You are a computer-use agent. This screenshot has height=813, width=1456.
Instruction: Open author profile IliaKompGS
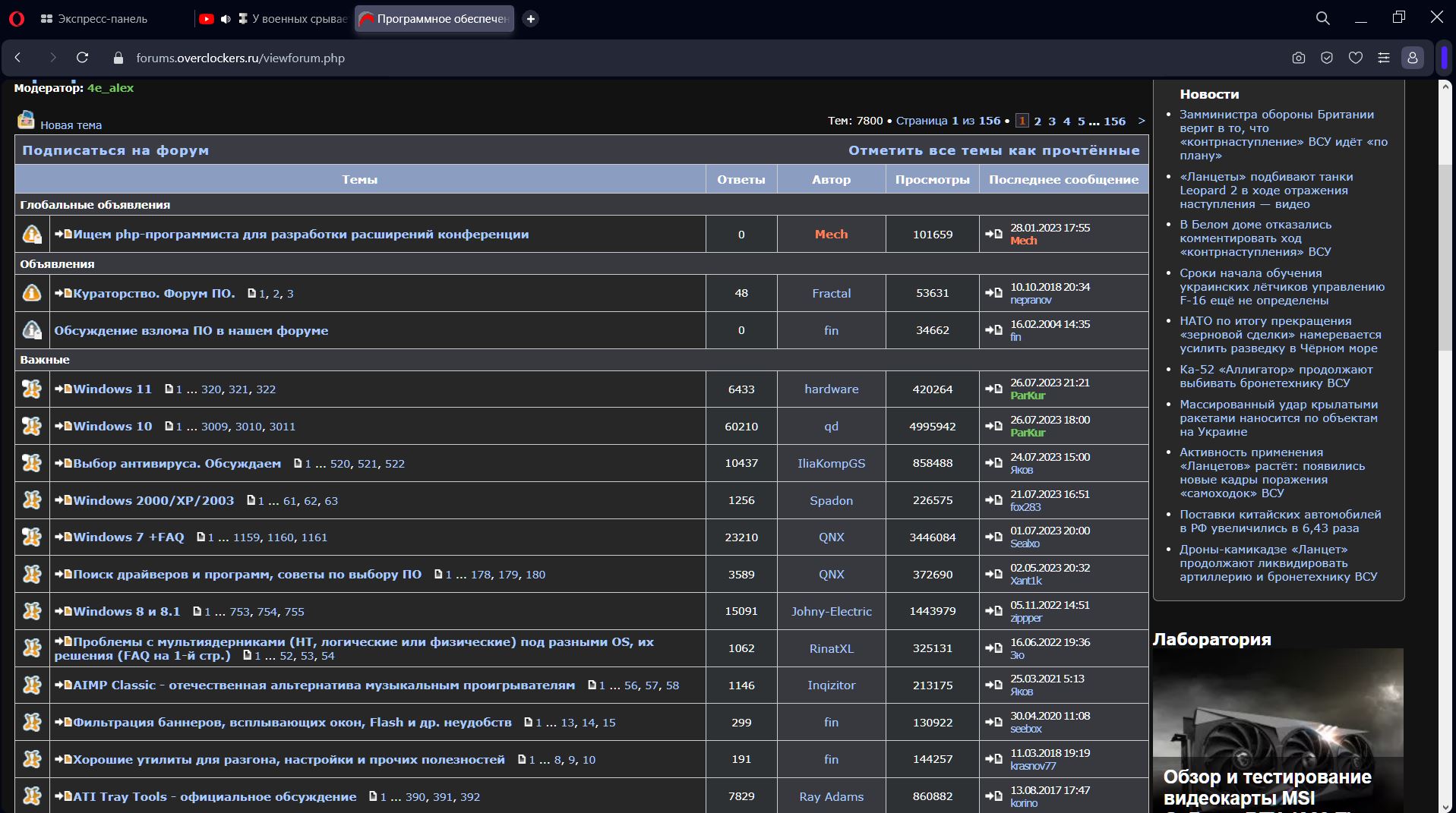pos(832,464)
